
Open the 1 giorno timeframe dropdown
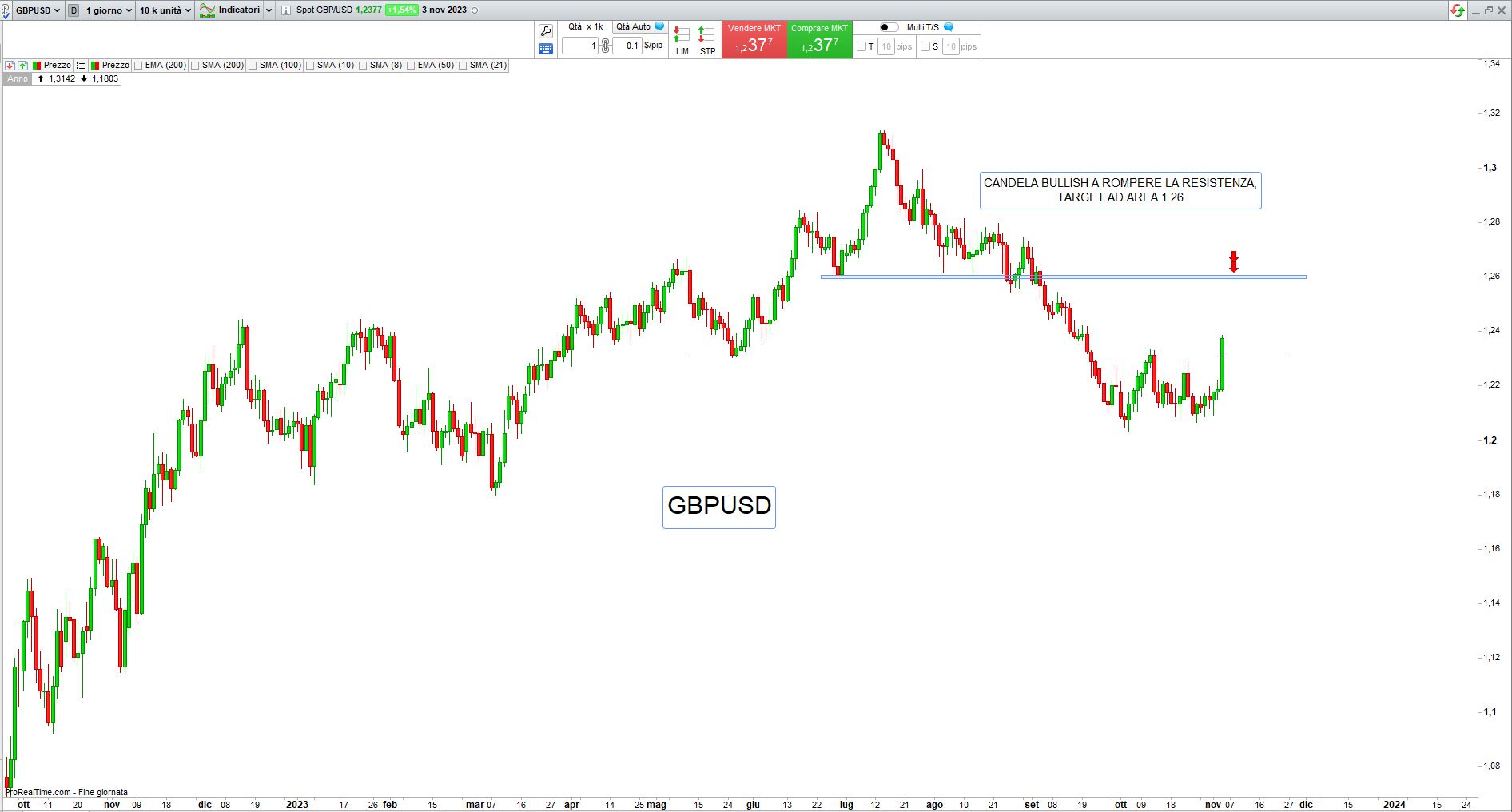(109, 10)
